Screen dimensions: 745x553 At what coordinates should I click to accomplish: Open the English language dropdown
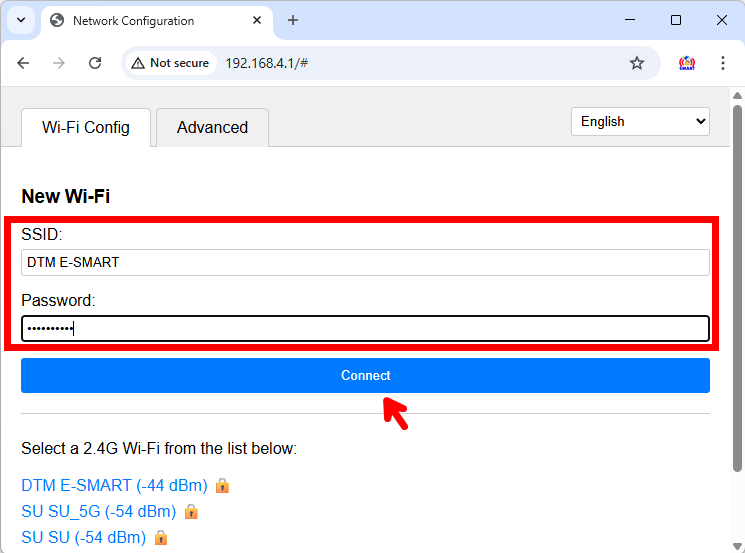click(640, 121)
